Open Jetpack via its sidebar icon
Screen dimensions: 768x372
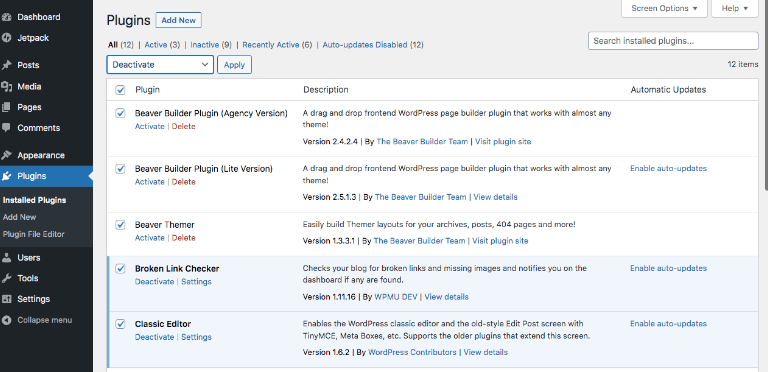pyautogui.click(x=6, y=38)
